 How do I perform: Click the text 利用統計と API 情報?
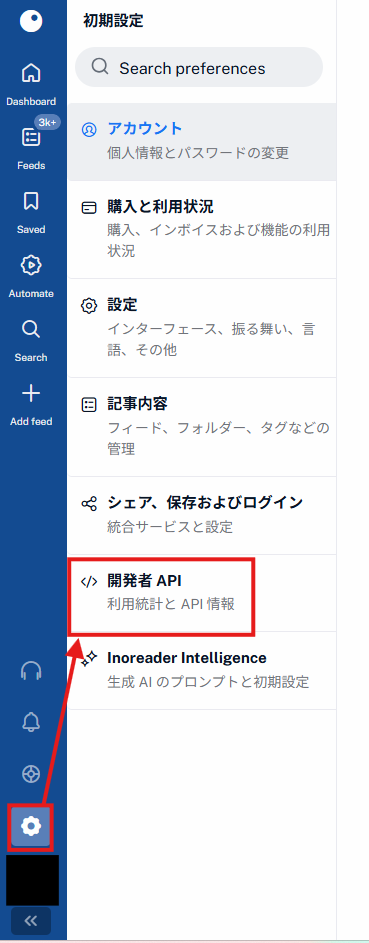click(171, 604)
